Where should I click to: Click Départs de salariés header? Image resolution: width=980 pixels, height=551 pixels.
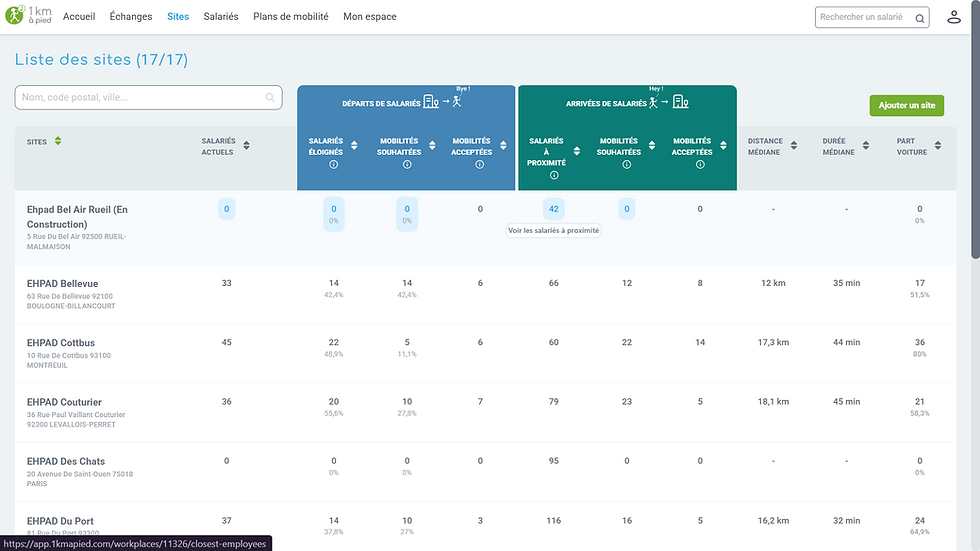(381, 104)
